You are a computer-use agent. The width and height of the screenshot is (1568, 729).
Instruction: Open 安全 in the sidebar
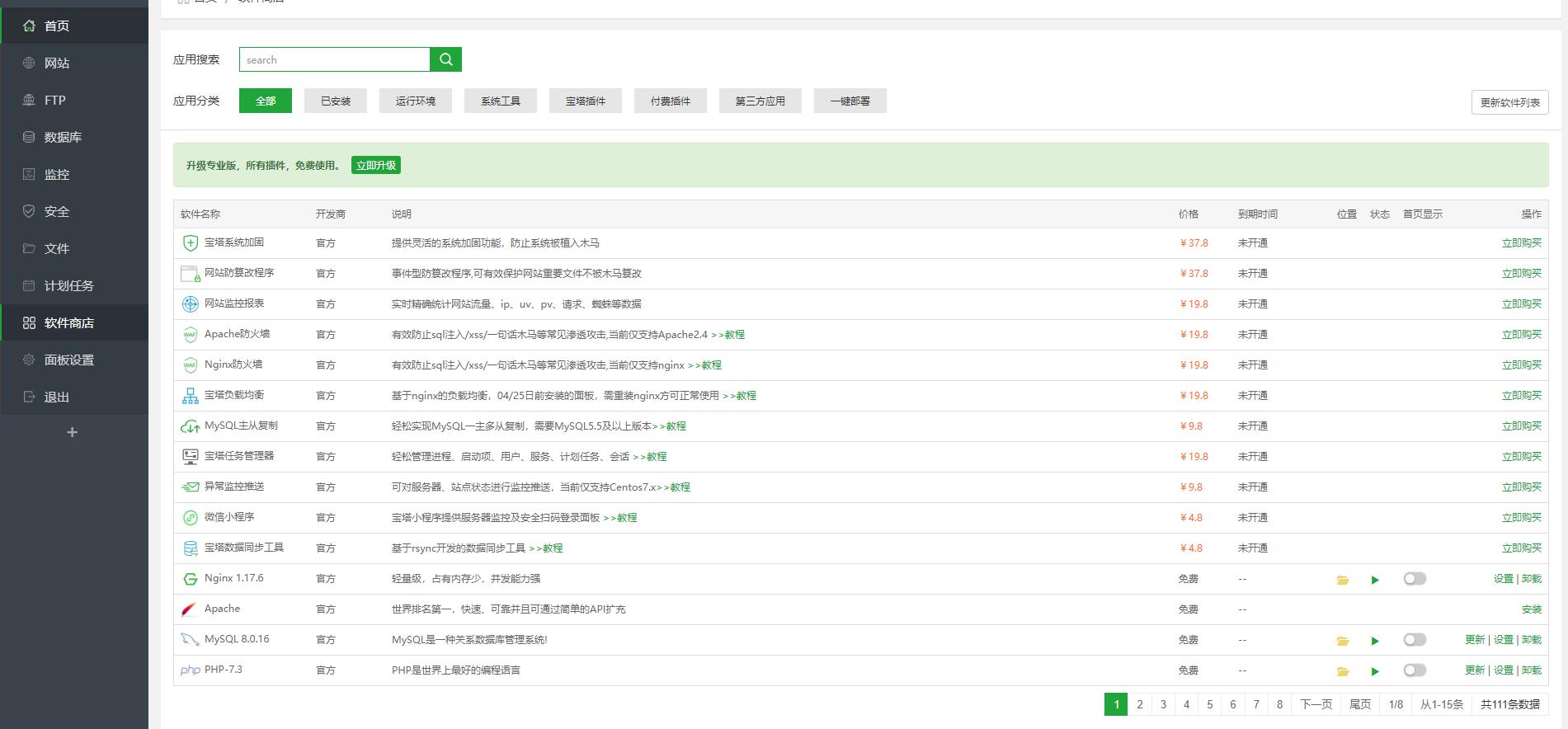[74, 211]
